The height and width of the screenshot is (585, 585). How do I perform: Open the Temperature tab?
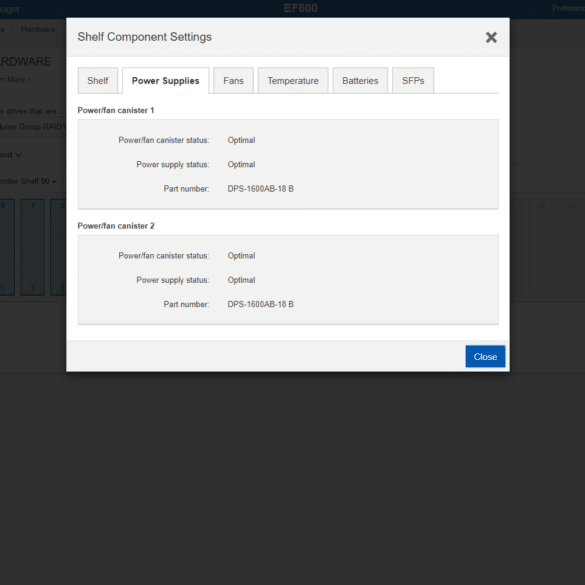(x=293, y=81)
